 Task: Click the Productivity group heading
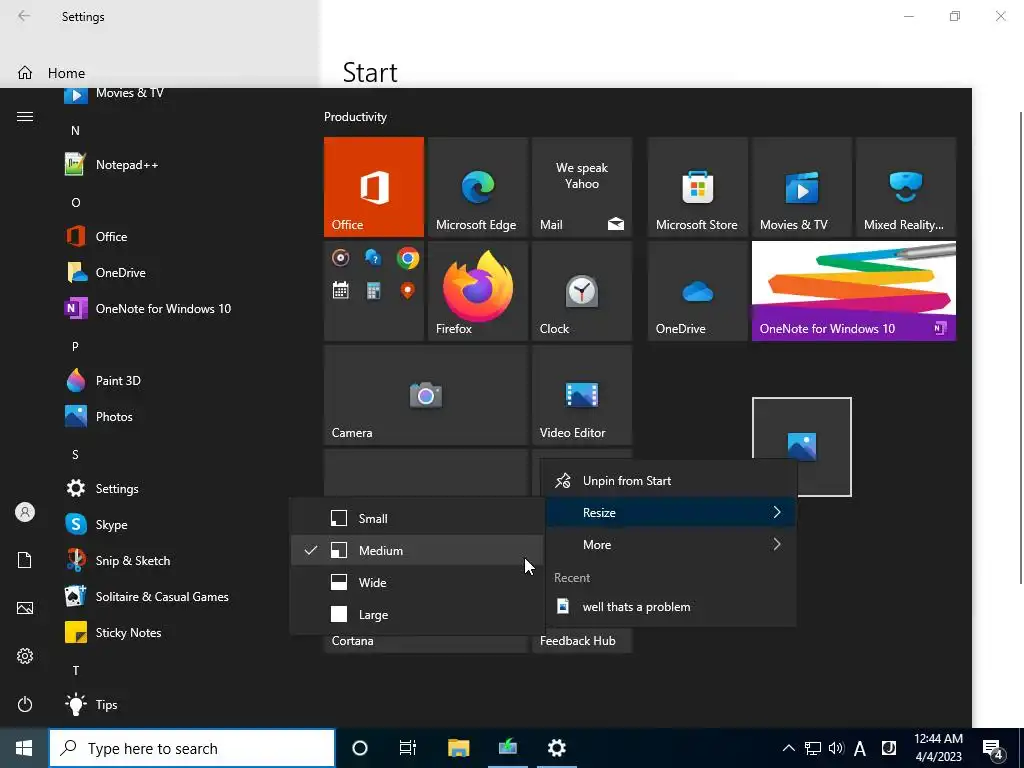click(x=355, y=117)
